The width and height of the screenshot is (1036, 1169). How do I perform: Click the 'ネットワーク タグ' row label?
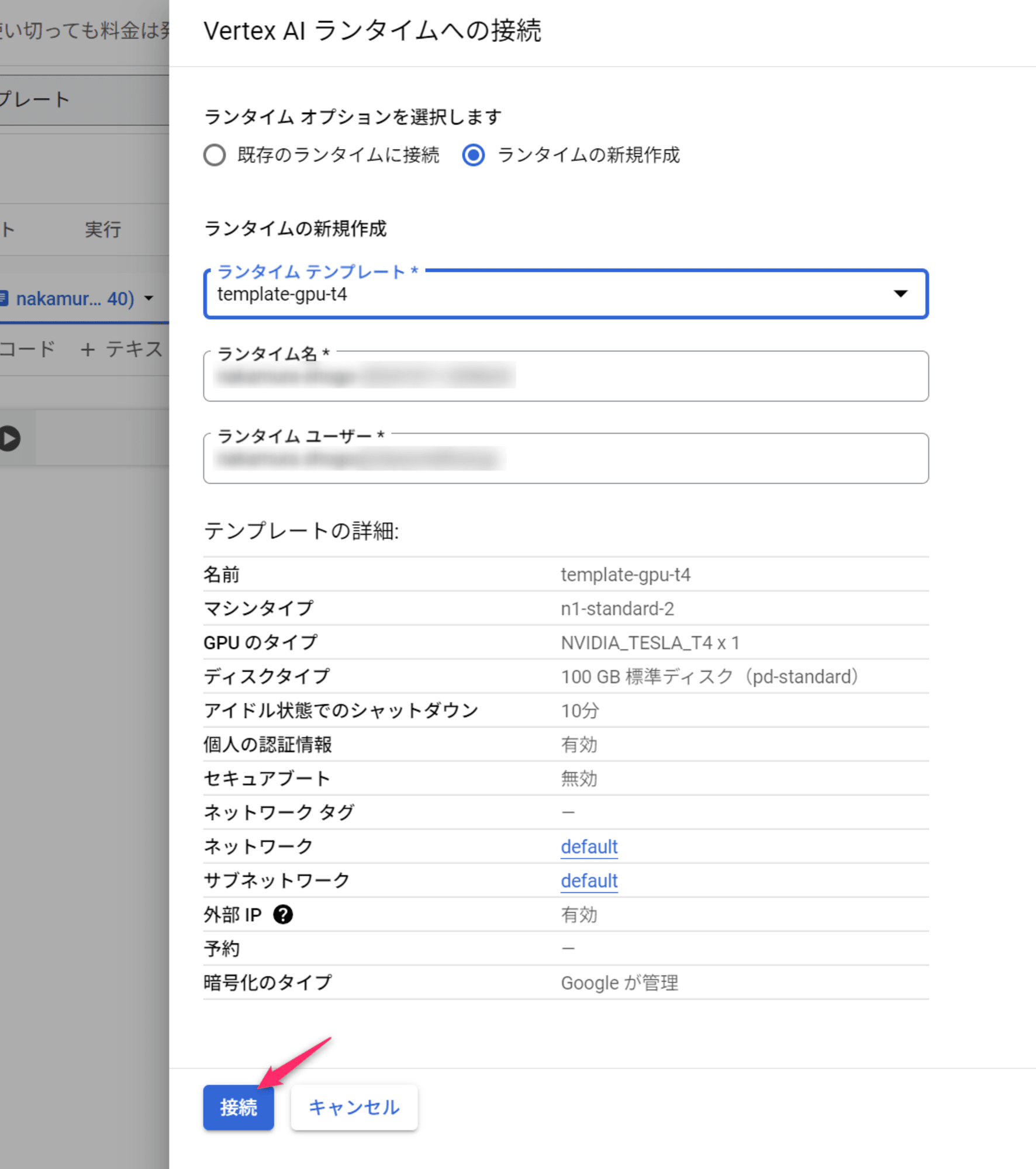279,812
